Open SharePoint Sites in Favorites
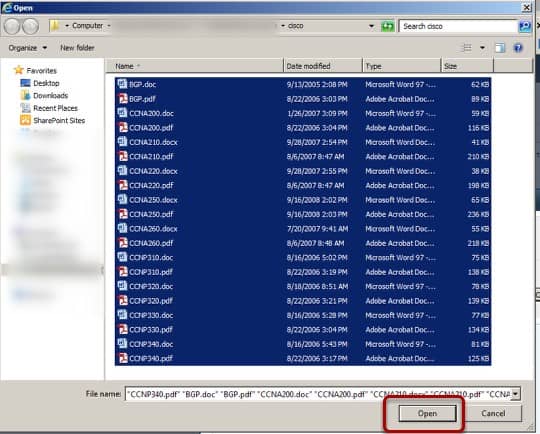The image size is (540, 434). click(59, 121)
